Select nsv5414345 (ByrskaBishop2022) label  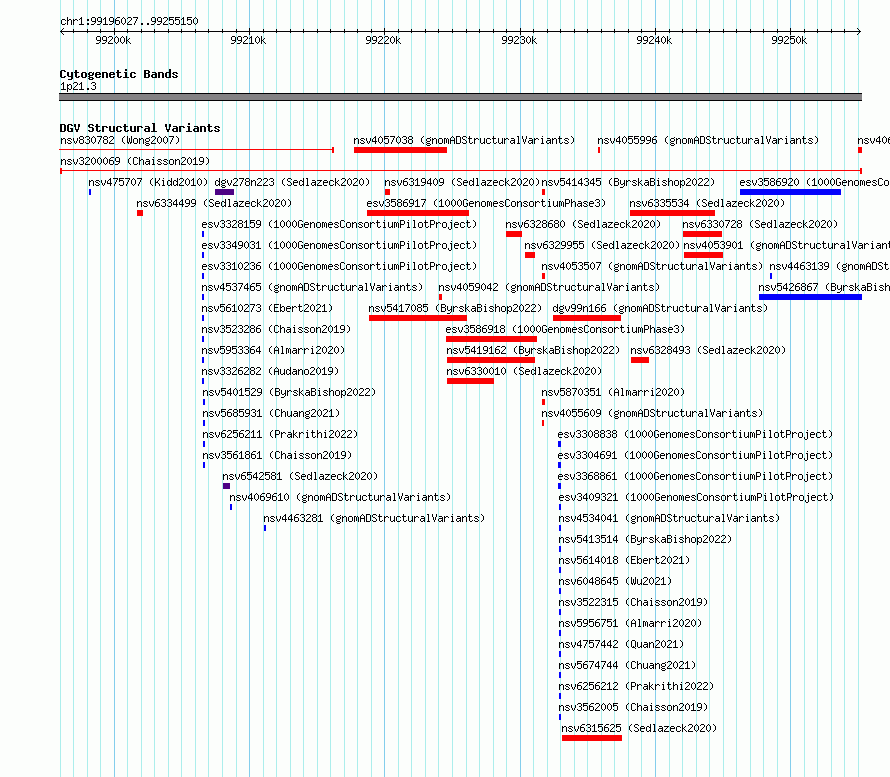(x=628, y=182)
